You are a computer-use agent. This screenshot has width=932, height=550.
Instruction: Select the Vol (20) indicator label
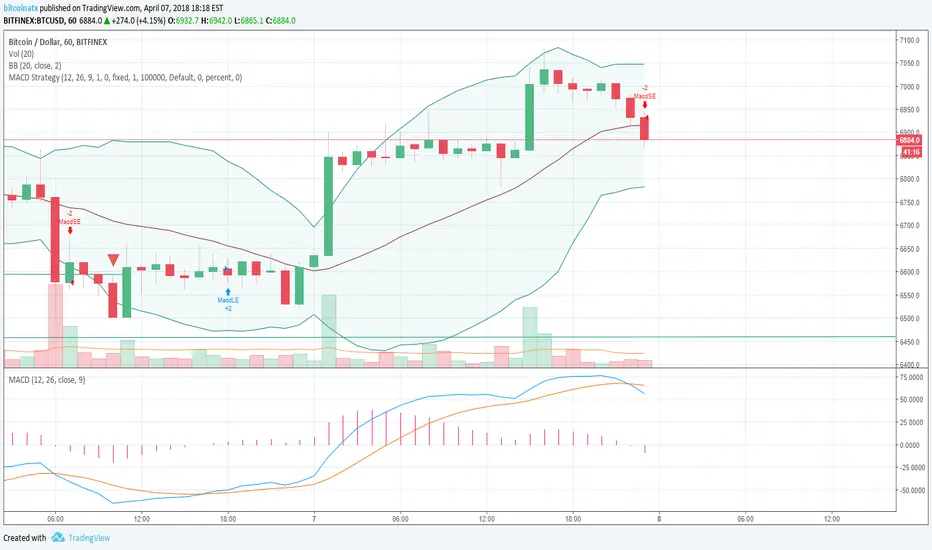pyautogui.click(x=21, y=54)
